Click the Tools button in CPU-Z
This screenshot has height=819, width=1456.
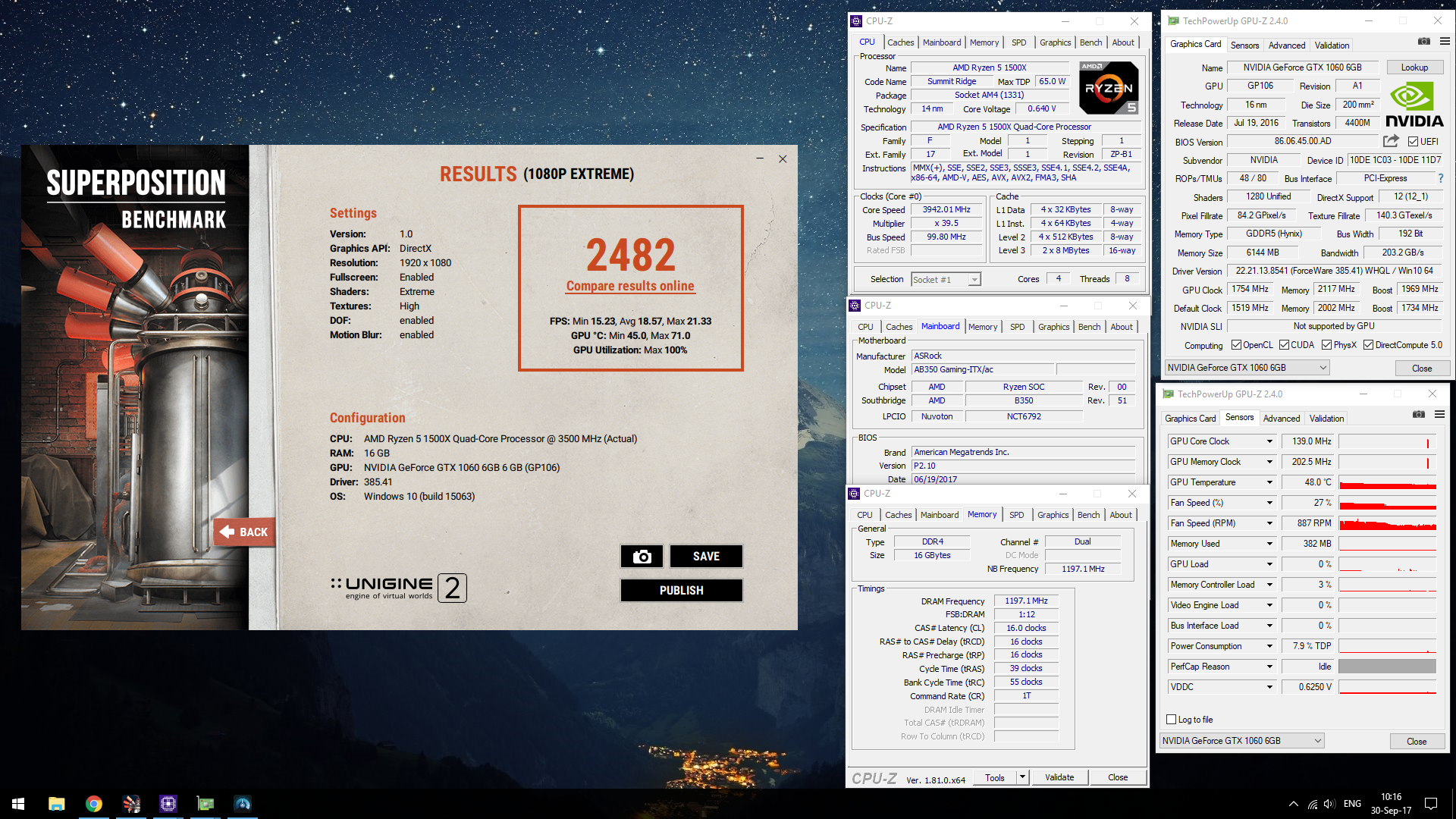pyautogui.click(x=994, y=777)
